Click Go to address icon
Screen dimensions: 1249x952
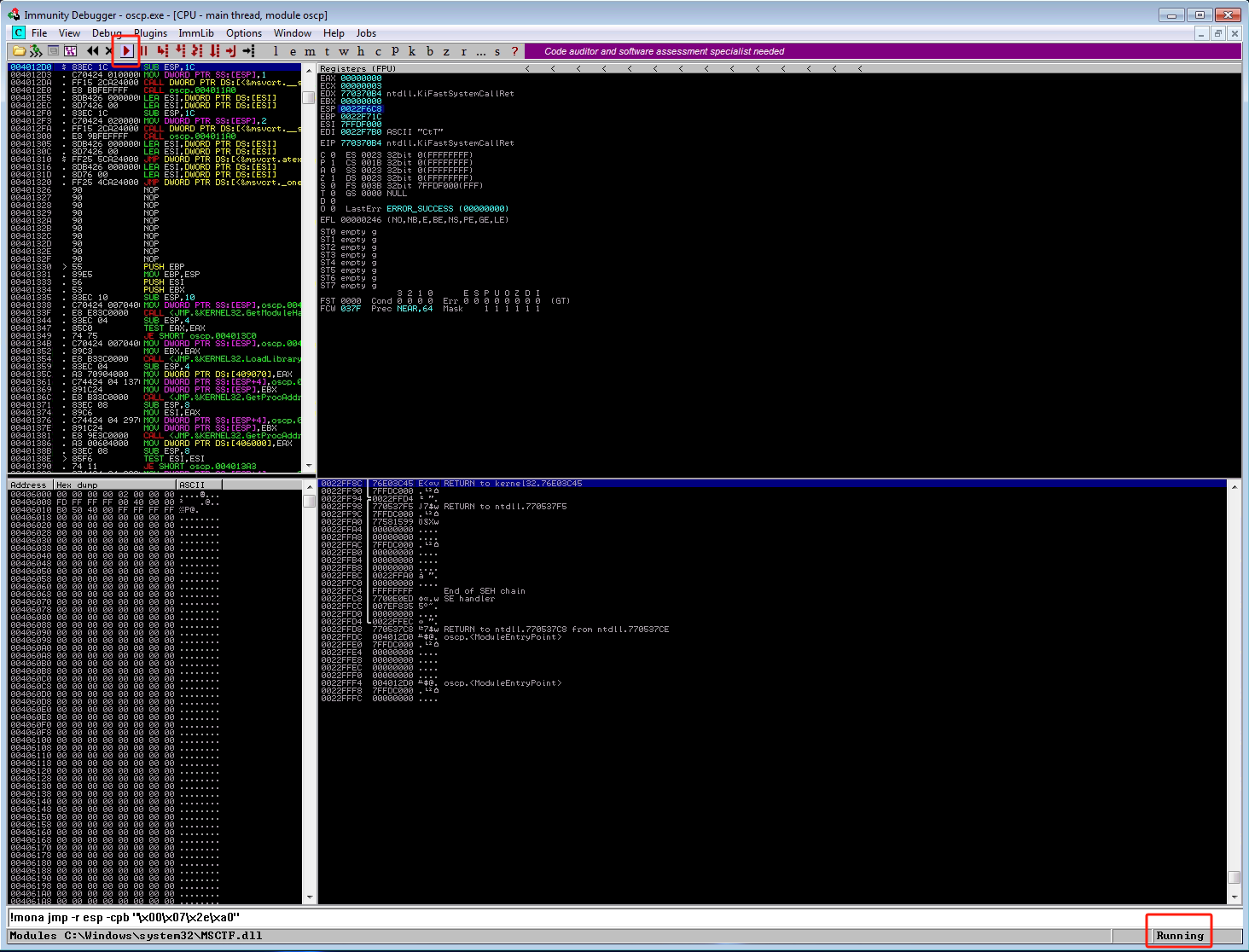248,51
